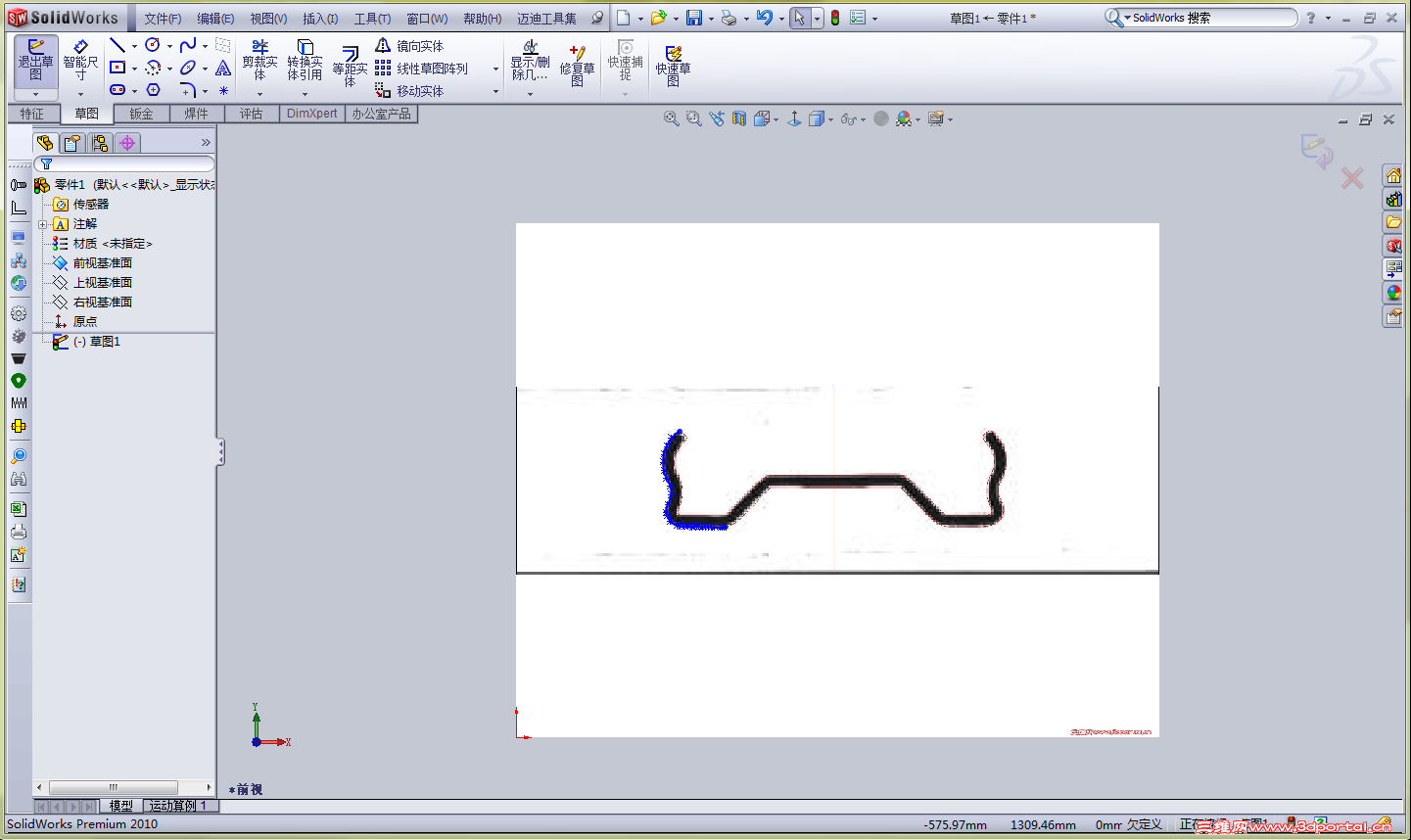This screenshot has width=1411, height=840.
Task: Click 修复草图 Repair Sketch tool
Action: pyautogui.click(x=577, y=67)
